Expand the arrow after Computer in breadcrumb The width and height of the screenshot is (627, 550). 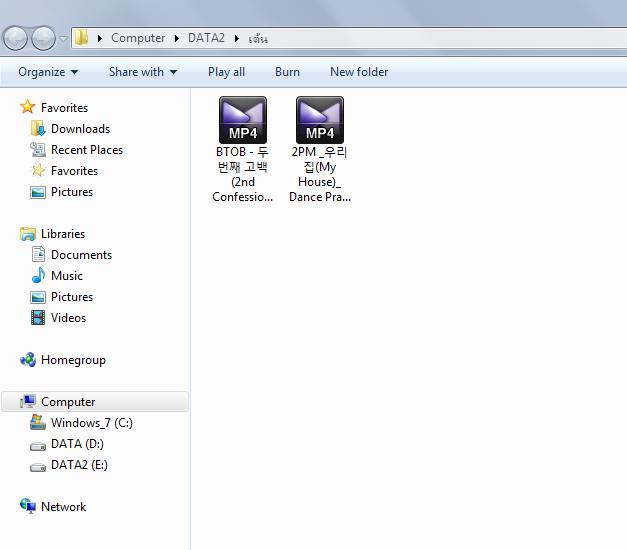(176, 38)
